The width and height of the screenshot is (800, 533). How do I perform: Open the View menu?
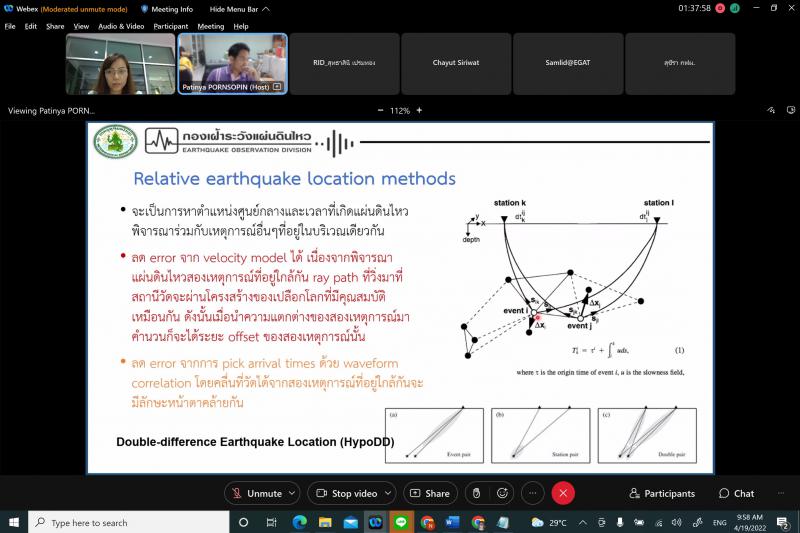click(x=81, y=27)
